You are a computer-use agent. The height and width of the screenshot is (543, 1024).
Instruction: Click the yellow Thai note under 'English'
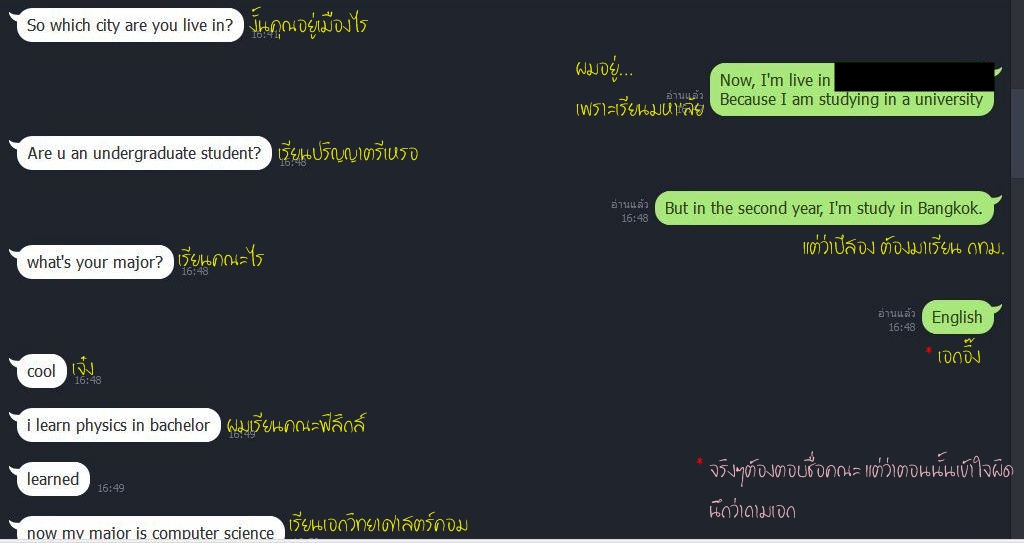coord(959,356)
